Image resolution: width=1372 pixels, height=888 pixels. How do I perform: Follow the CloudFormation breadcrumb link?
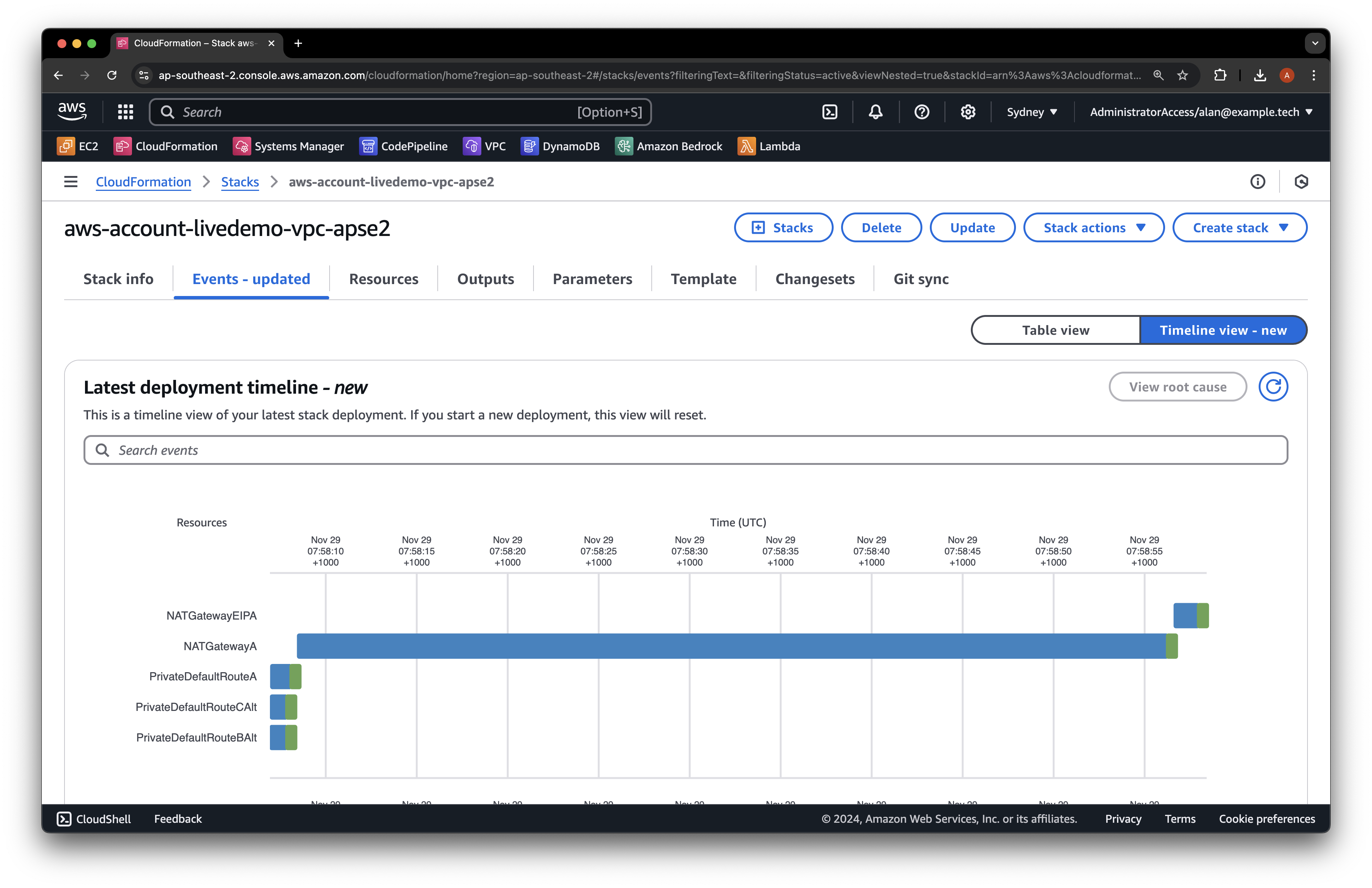tap(143, 182)
